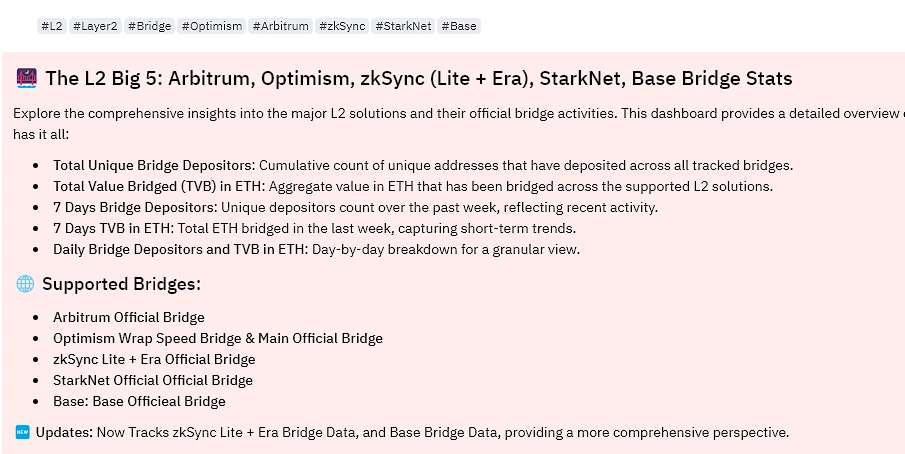Select the #Optimism tag
905x454 pixels.
click(x=212, y=26)
